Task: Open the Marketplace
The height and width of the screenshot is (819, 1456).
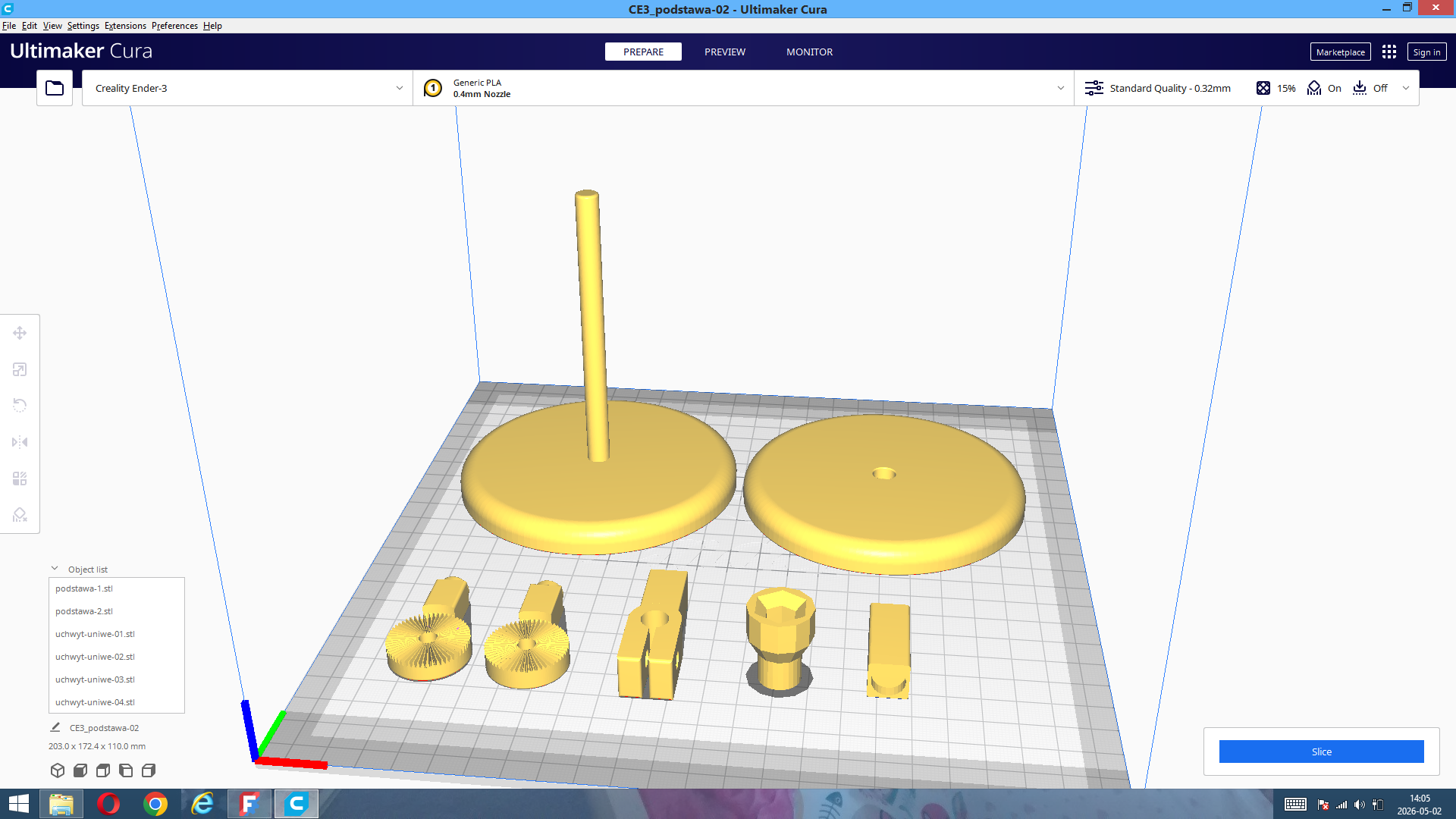Action: point(1341,52)
